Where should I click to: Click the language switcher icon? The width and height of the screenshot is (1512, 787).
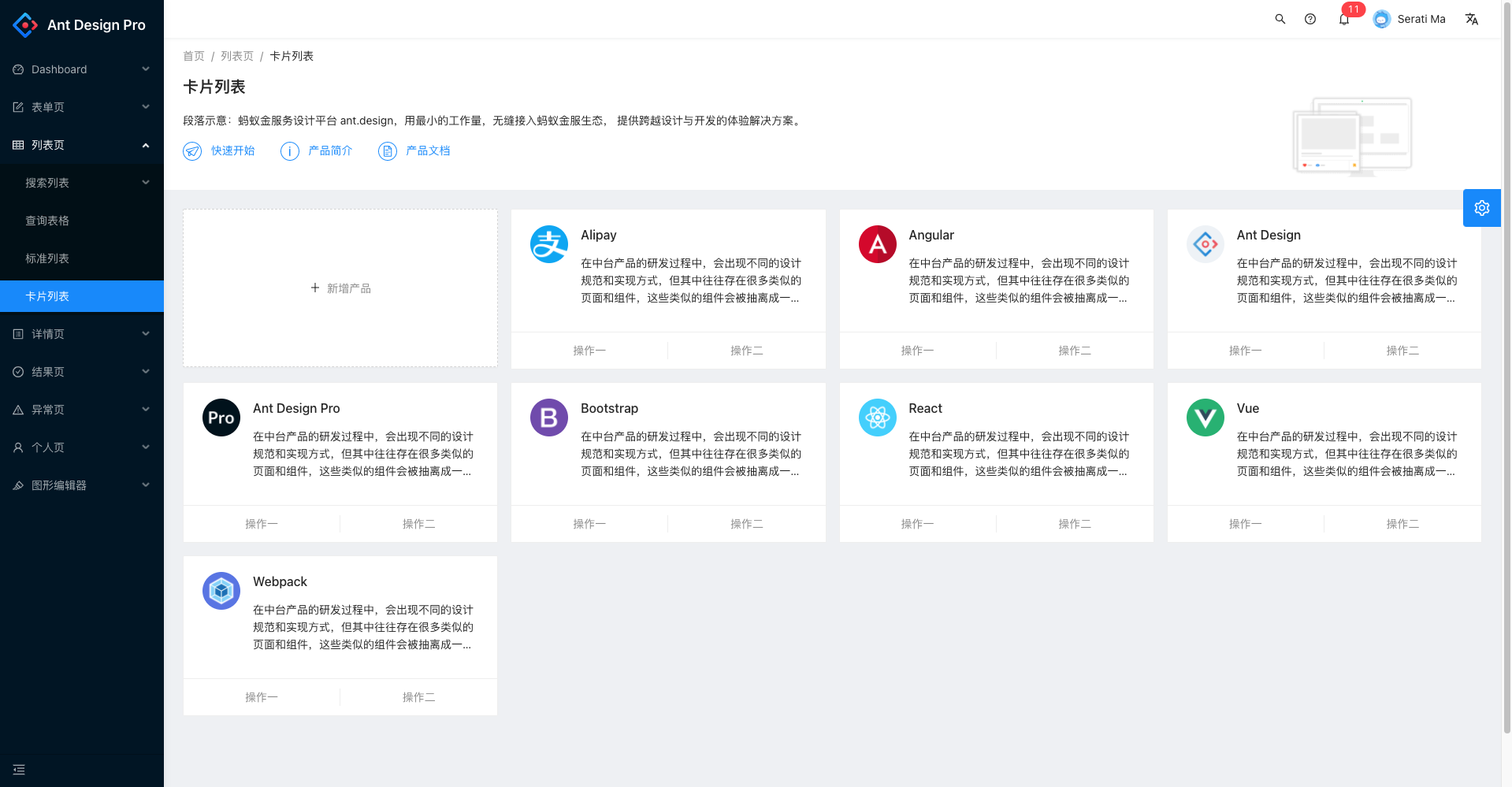pyautogui.click(x=1471, y=19)
